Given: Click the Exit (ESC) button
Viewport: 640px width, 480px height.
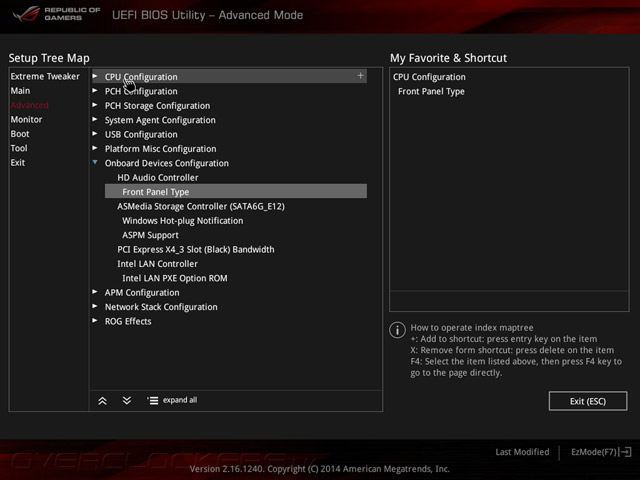Looking at the screenshot, I should (x=588, y=401).
